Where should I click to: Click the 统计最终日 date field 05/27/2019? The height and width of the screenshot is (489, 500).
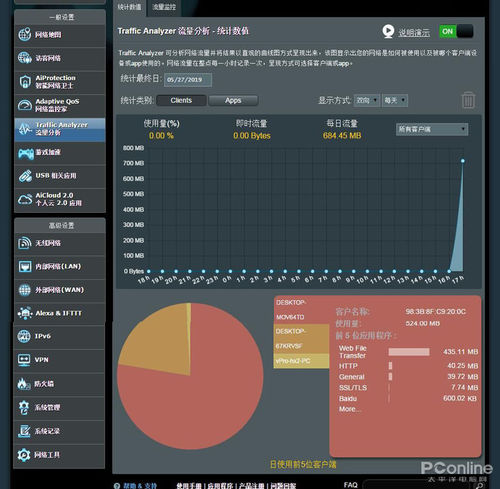coord(188,80)
